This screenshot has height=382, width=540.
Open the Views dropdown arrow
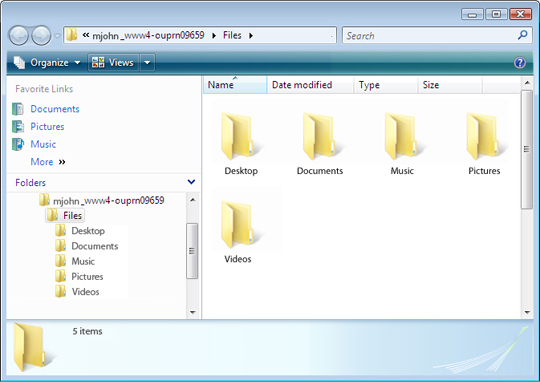tap(147, 63)
